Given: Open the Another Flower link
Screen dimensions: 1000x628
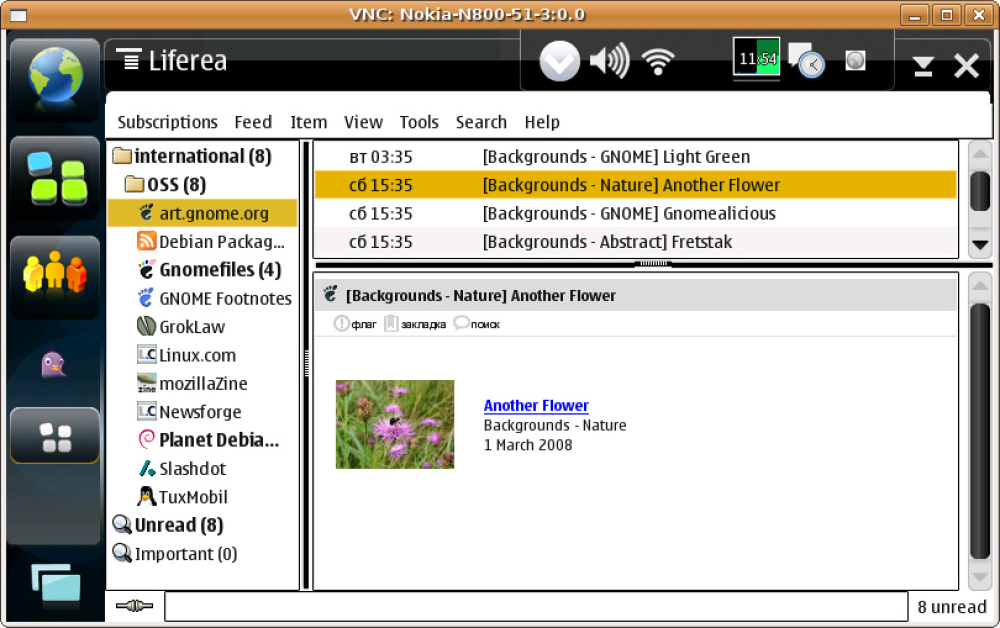Looking at the screenshot, I should (536, 405).
